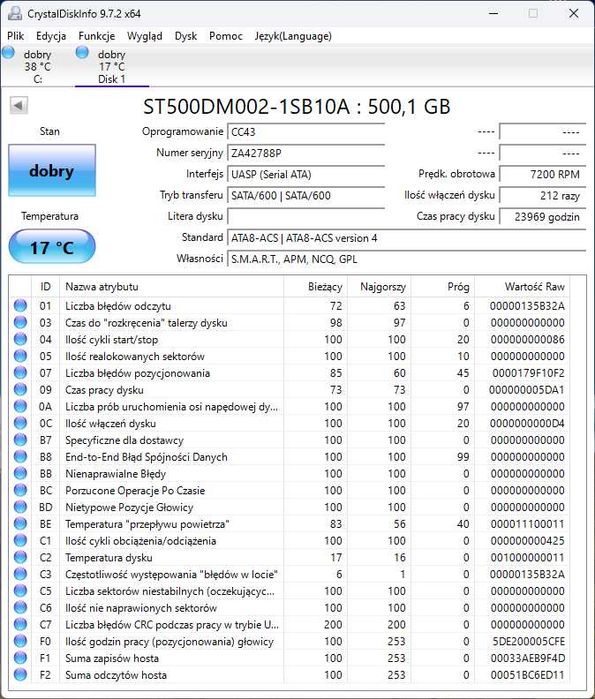Click the Własności field S.M.A.R.T., APM, NCQ, GPL

click(406, 259)
